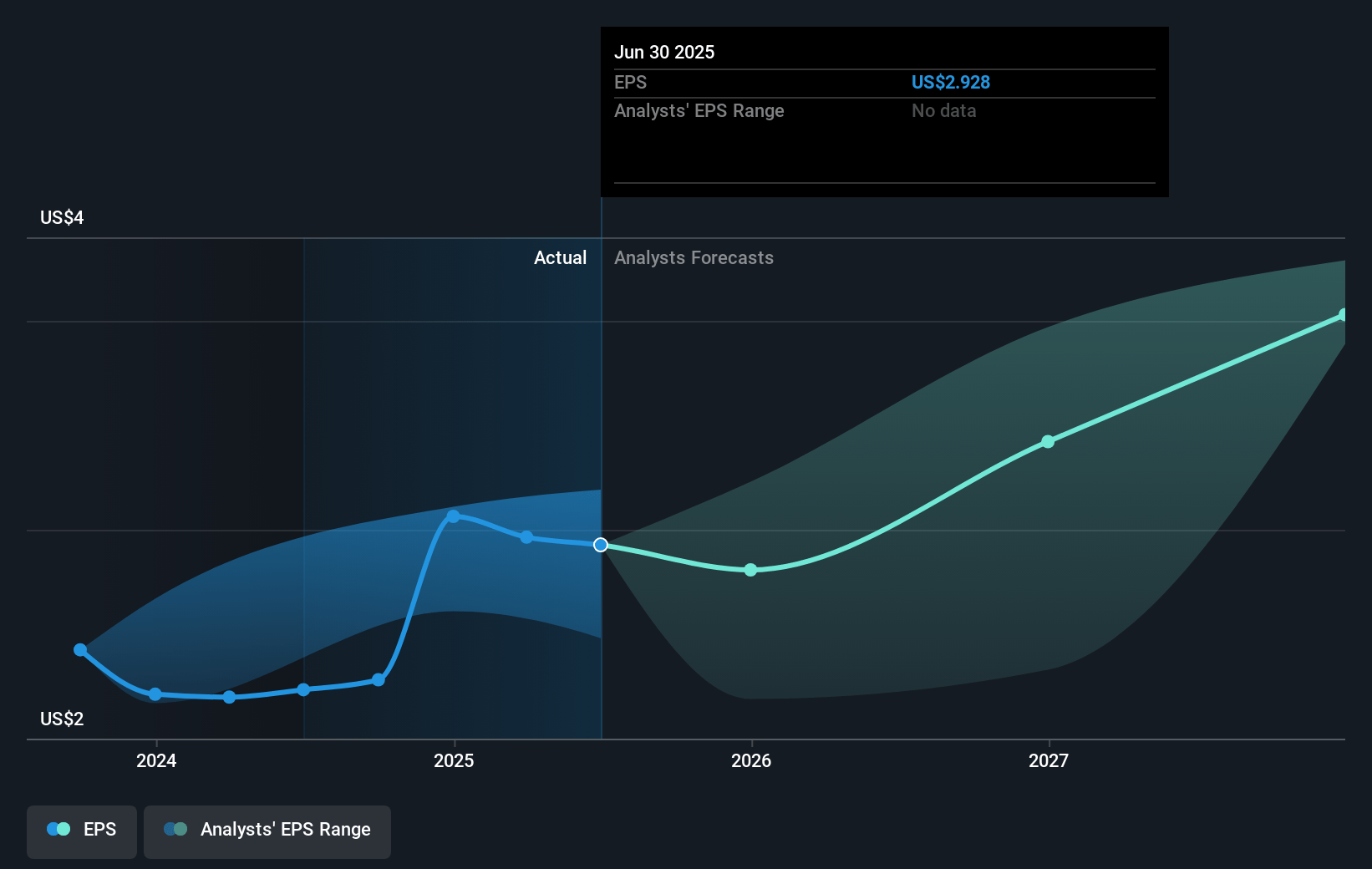1372x869 pixels.
Task: Select the EPS point just before the jump
Action: point(379,680)
